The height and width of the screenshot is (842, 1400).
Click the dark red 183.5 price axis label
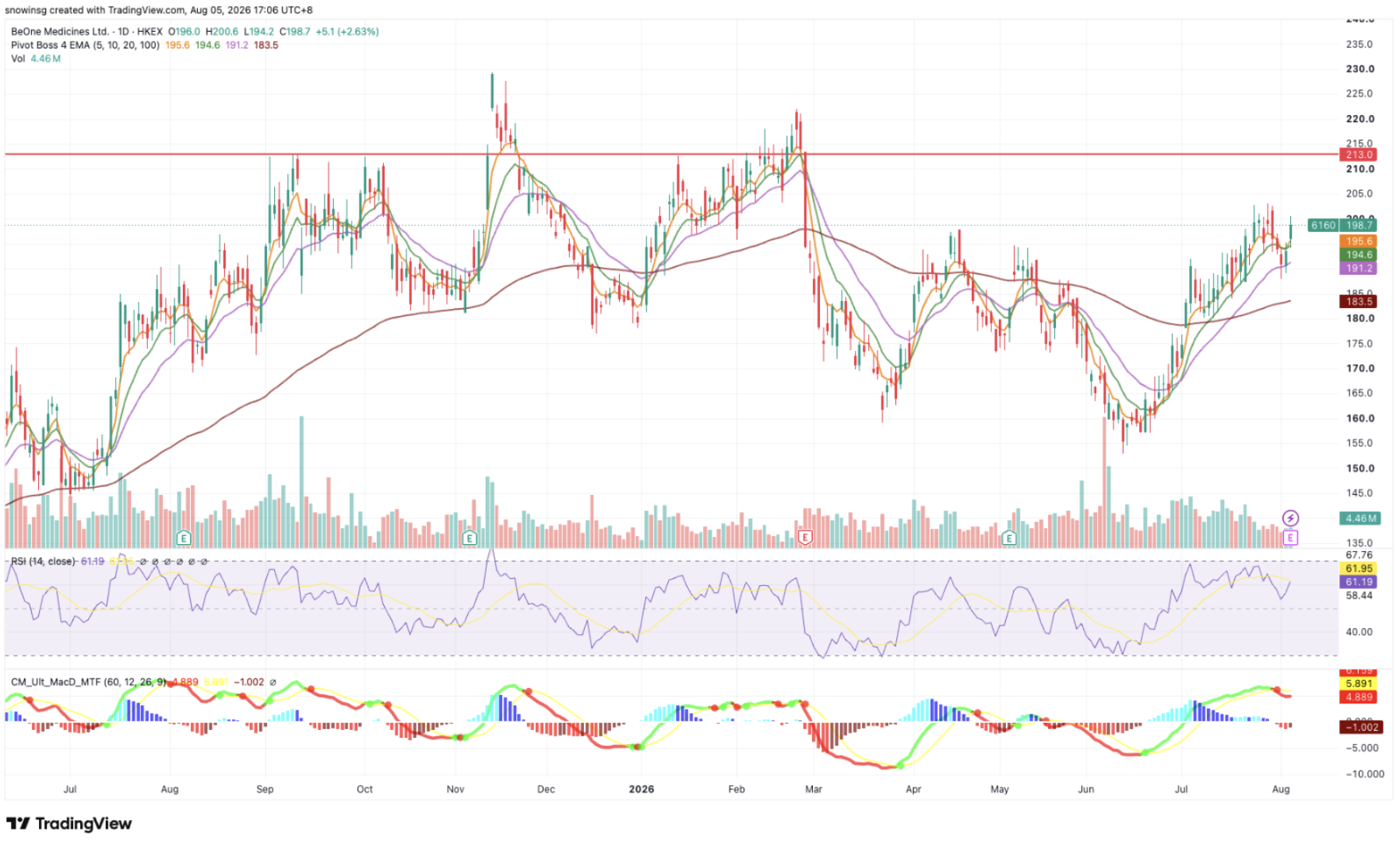pos(1359,301)
